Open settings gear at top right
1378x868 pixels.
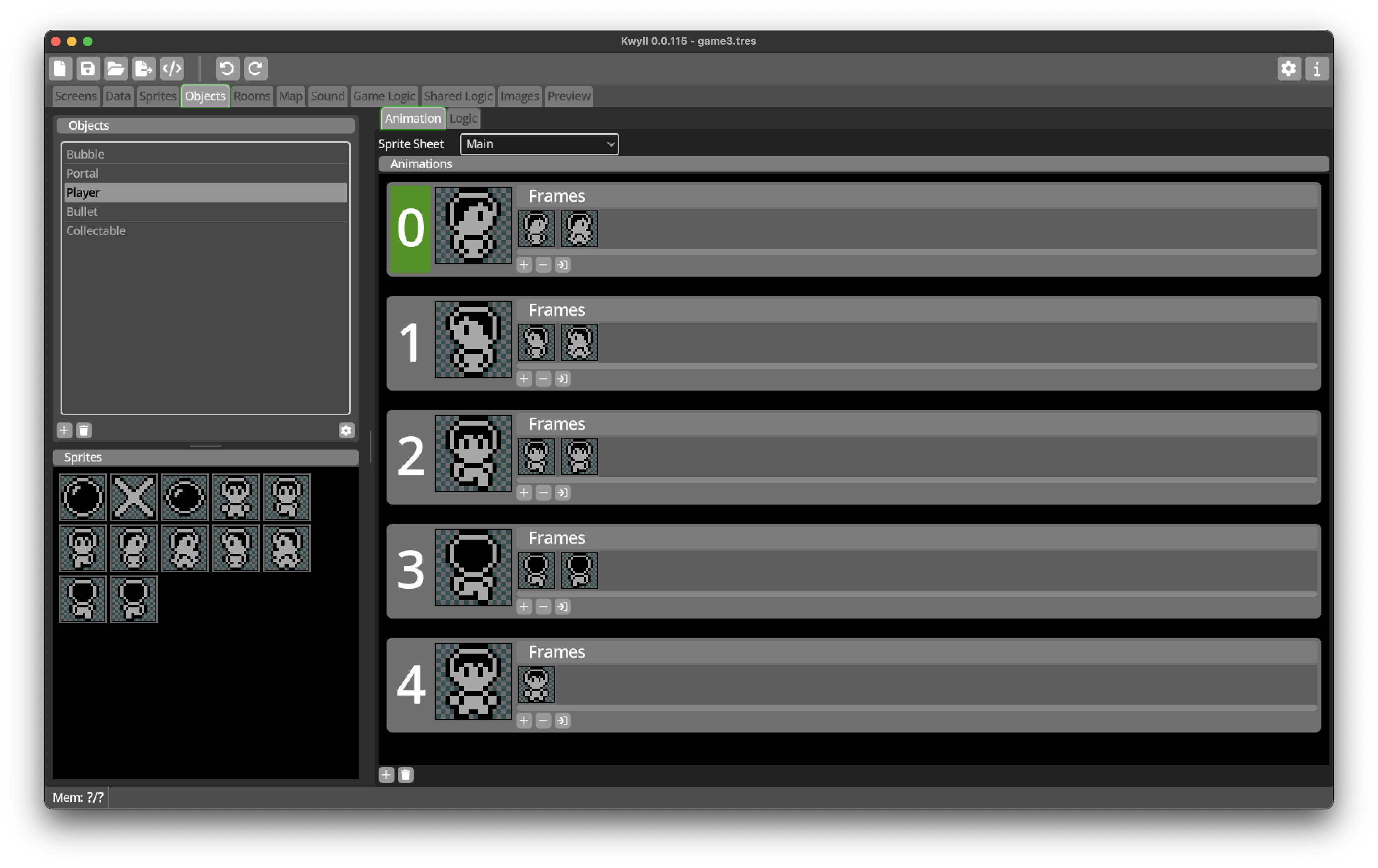click(x=1289, y=69)
